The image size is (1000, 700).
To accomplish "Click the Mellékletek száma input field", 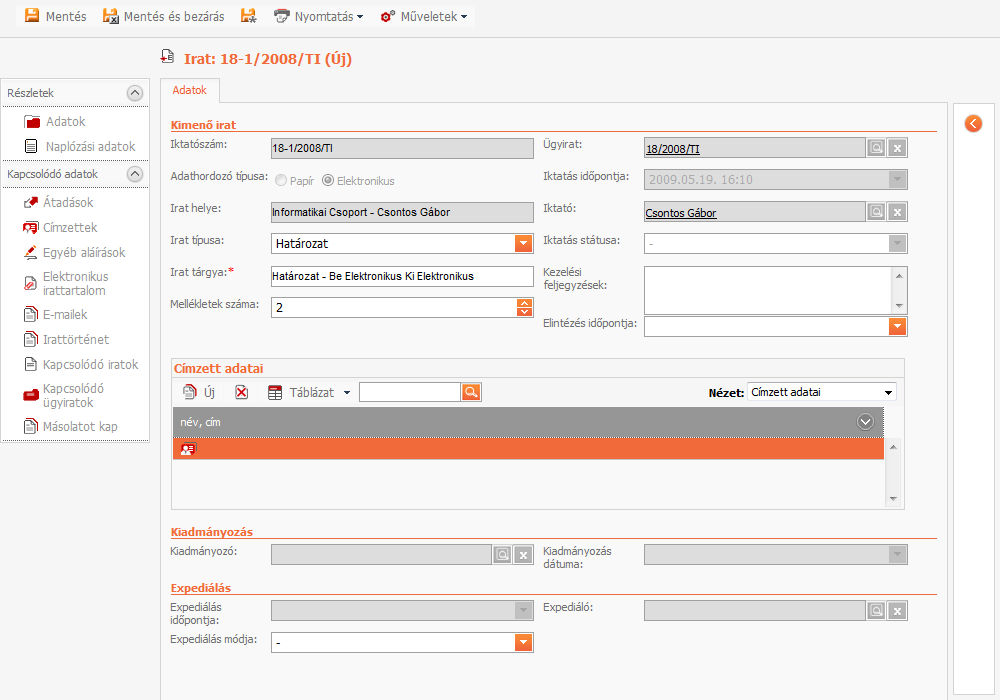I will 393,307.
